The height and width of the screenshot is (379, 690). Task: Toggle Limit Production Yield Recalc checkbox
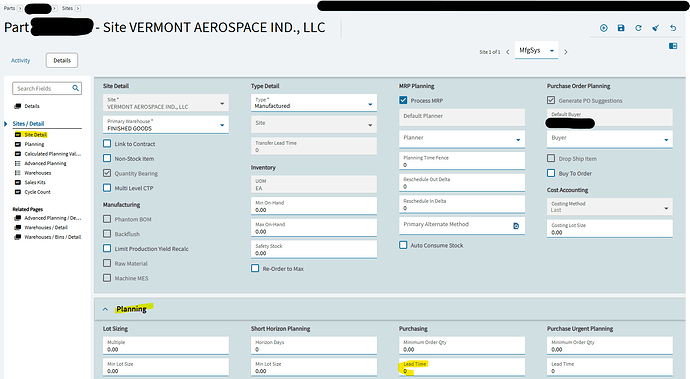(x=107, y=248)
